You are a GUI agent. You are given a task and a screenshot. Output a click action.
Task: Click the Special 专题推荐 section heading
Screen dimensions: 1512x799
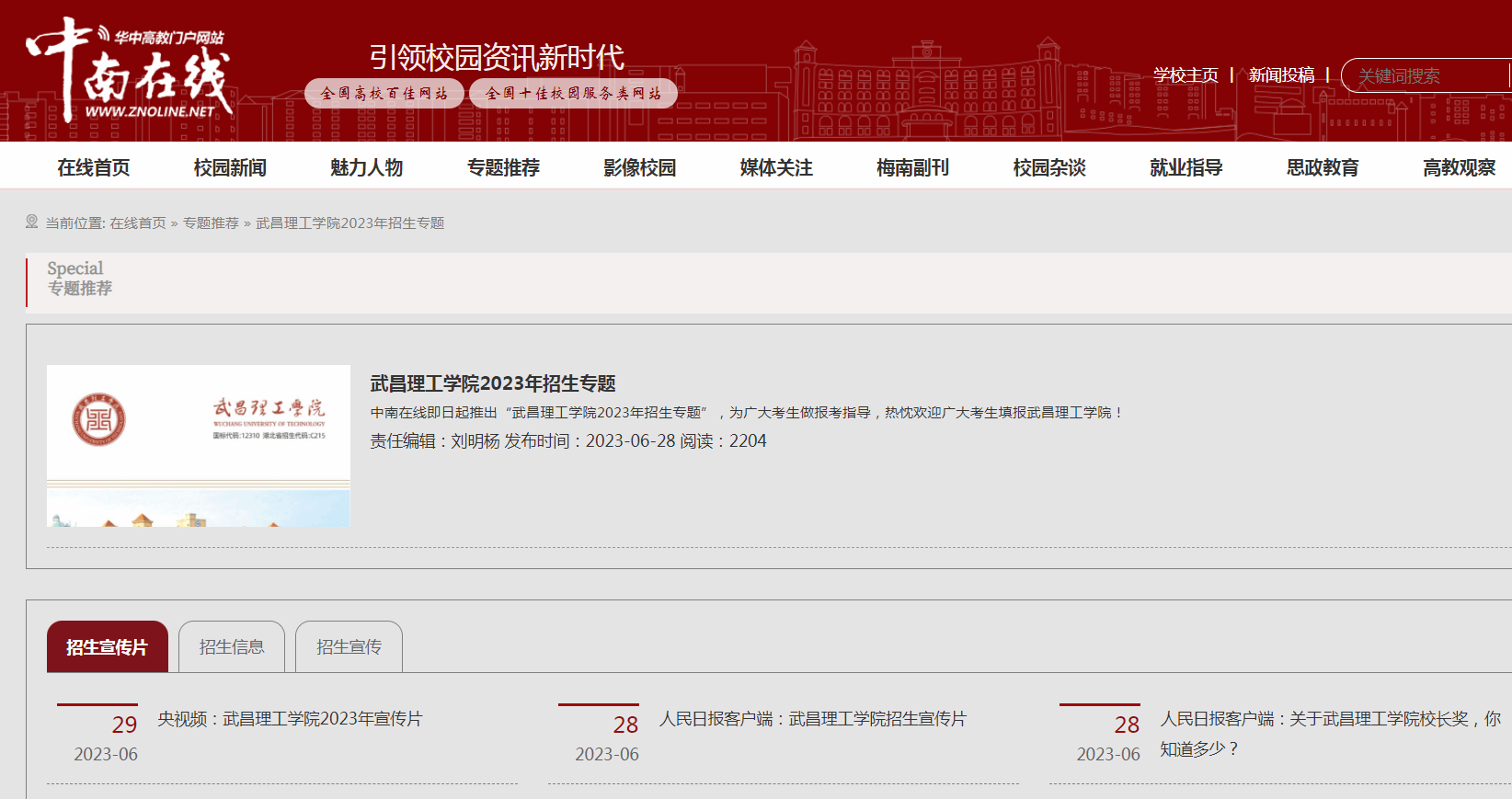point(79,278)
